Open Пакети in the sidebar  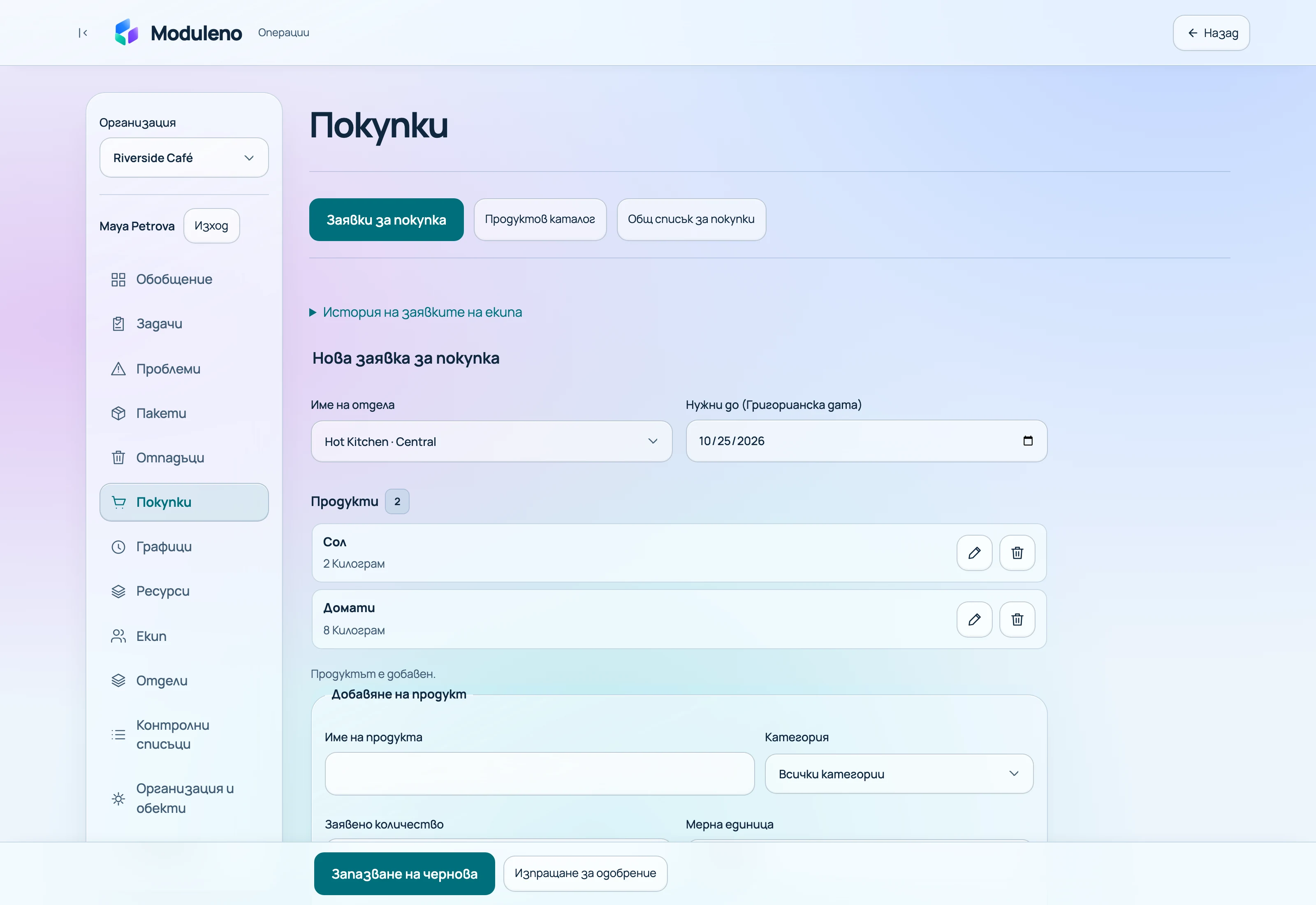click(184, 413)
